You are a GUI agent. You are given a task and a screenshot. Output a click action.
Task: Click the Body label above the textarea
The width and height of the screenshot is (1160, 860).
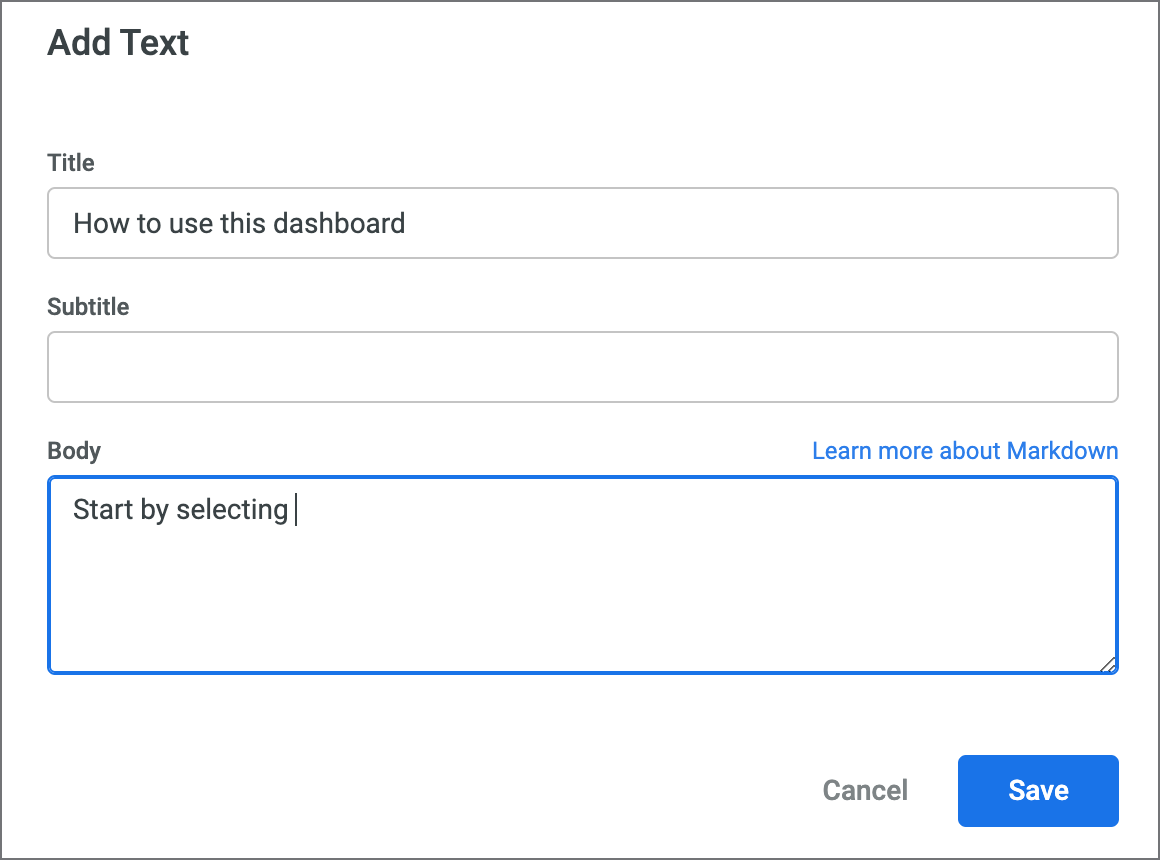tap(73, 451)
